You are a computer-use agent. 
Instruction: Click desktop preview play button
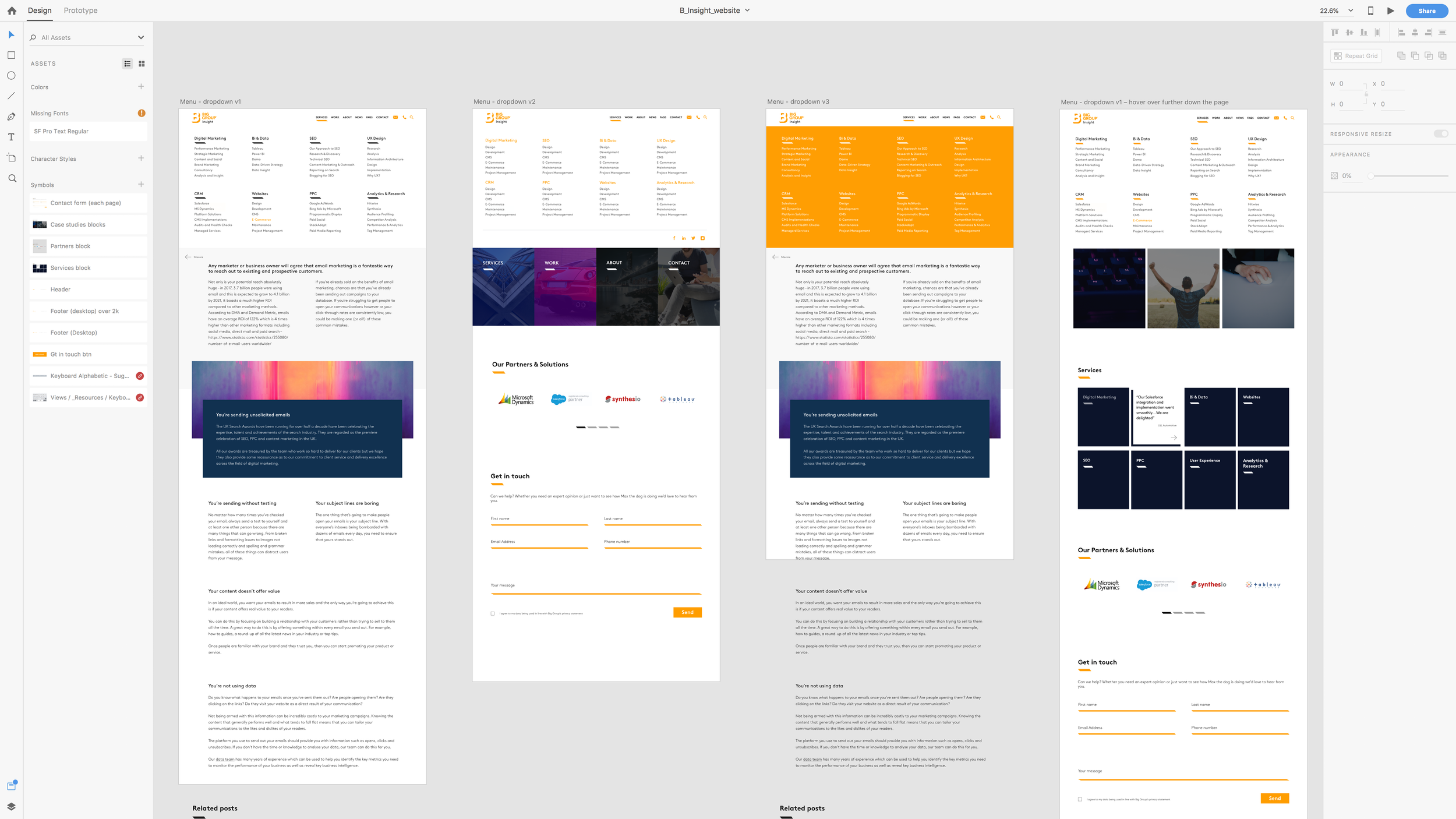point(1391,10)
